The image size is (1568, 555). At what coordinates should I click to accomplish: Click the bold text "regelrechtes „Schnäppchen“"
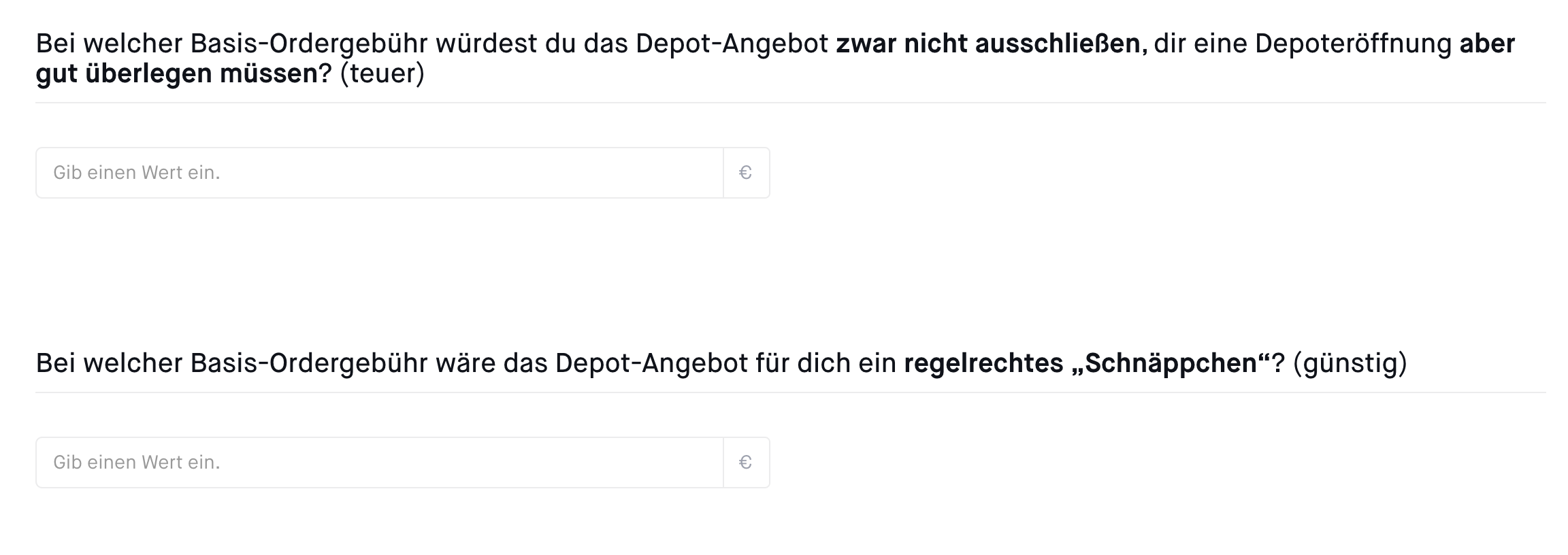coord(1086,363)
